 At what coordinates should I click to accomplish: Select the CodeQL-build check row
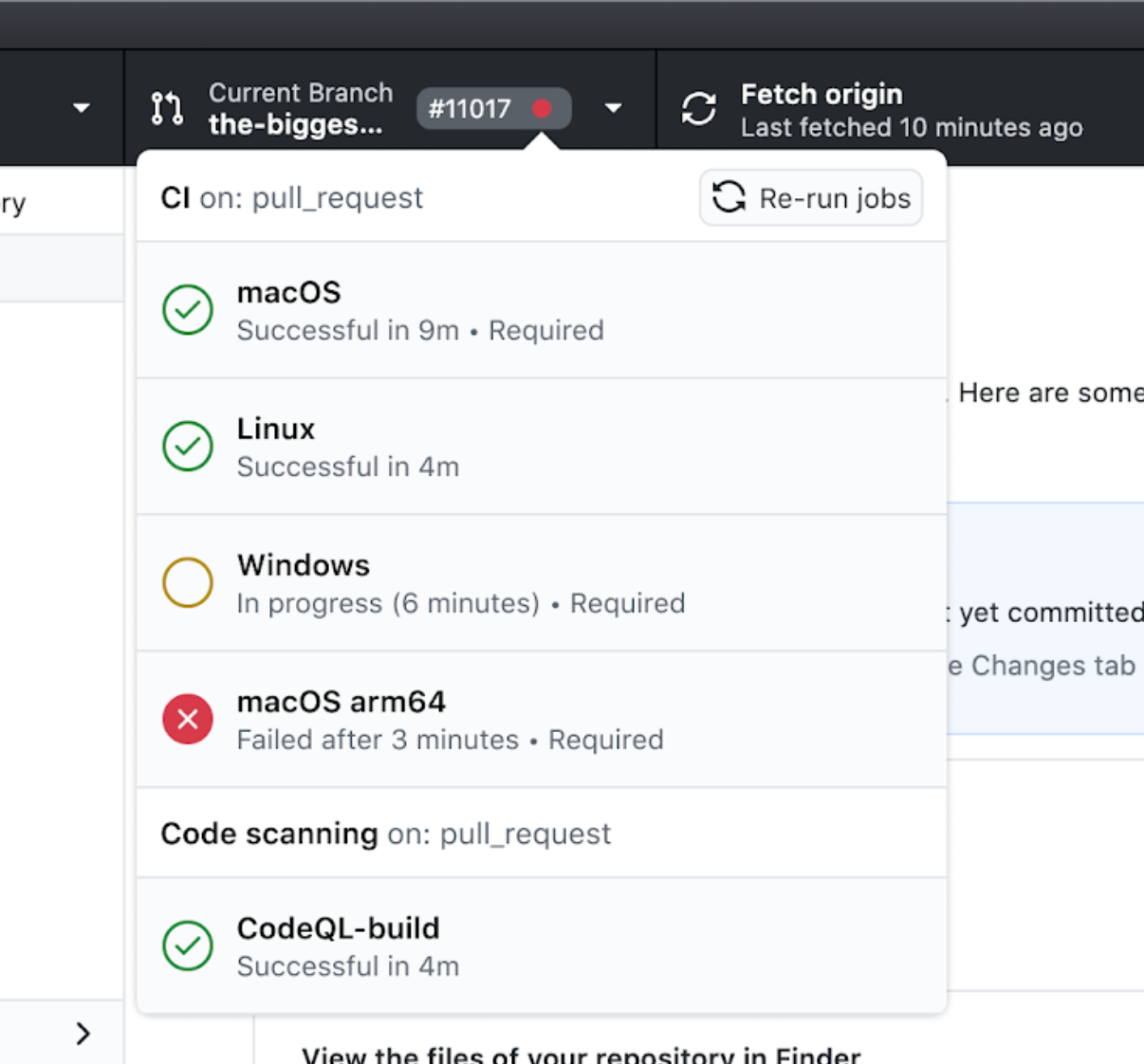click(542, 945)
